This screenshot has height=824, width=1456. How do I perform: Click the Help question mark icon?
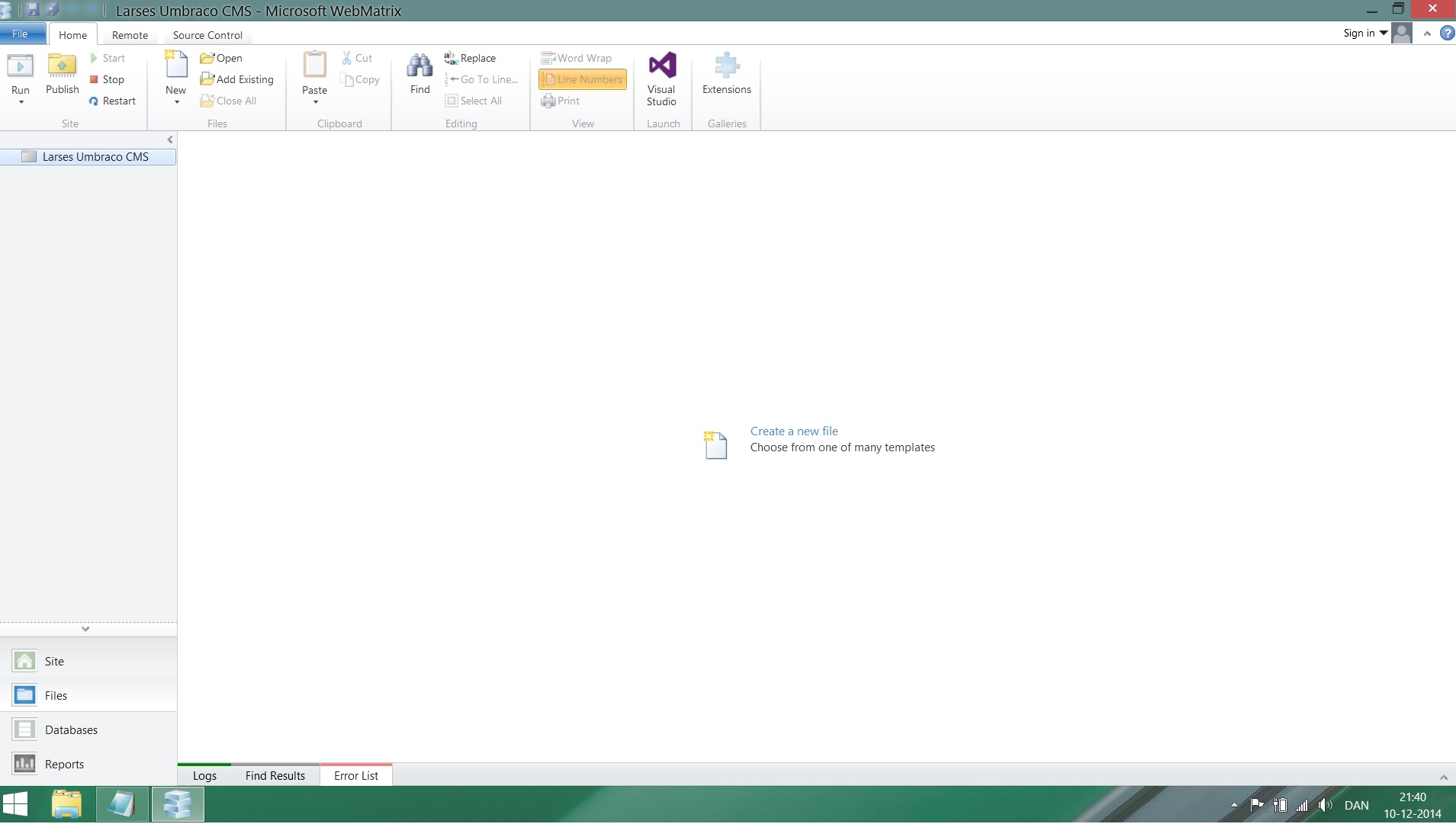point(1447,34)
